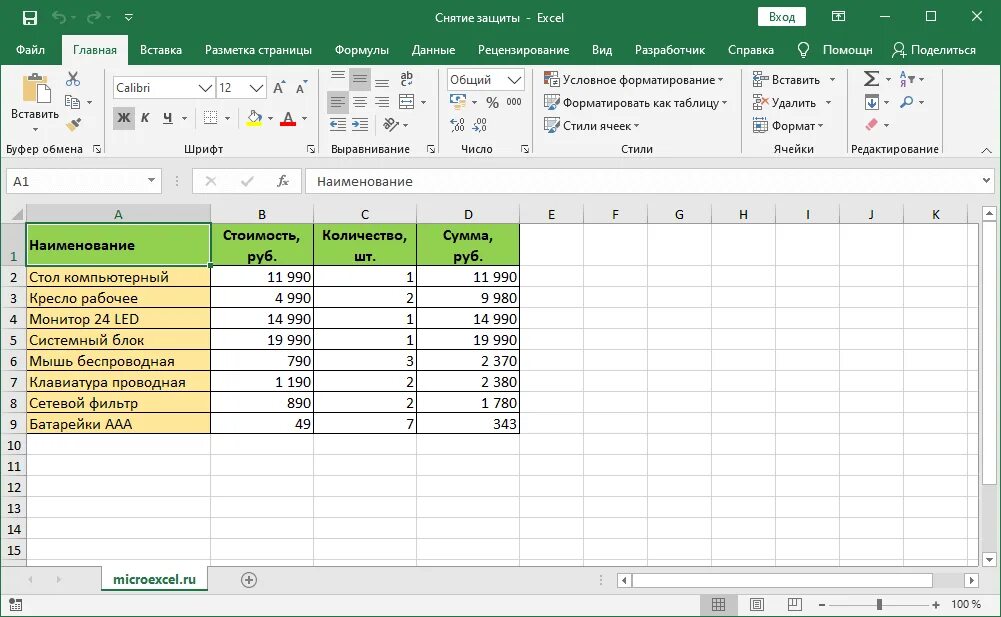Expand the formula bar chevron
The height and width of the screenshot is (617, 1001).
[x=986, y=181]
